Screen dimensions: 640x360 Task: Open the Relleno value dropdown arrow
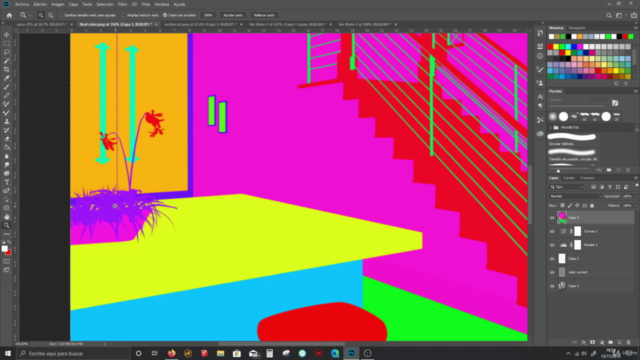point(636,206)
